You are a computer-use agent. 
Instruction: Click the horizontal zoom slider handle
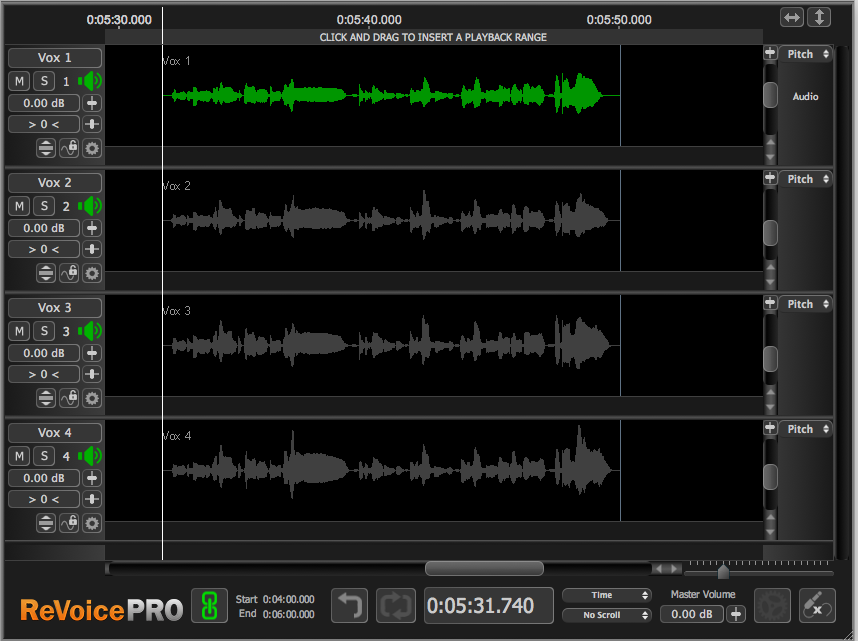[x=723, y=572]
